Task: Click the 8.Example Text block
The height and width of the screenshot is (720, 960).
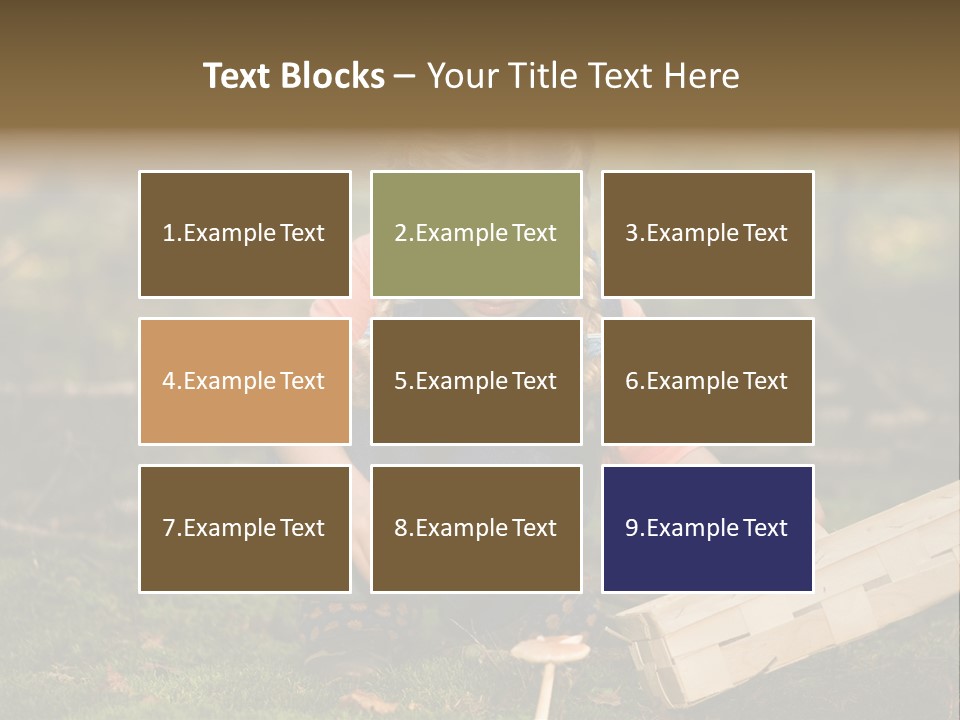Action: pyautogui.click(x=476, y=528)
